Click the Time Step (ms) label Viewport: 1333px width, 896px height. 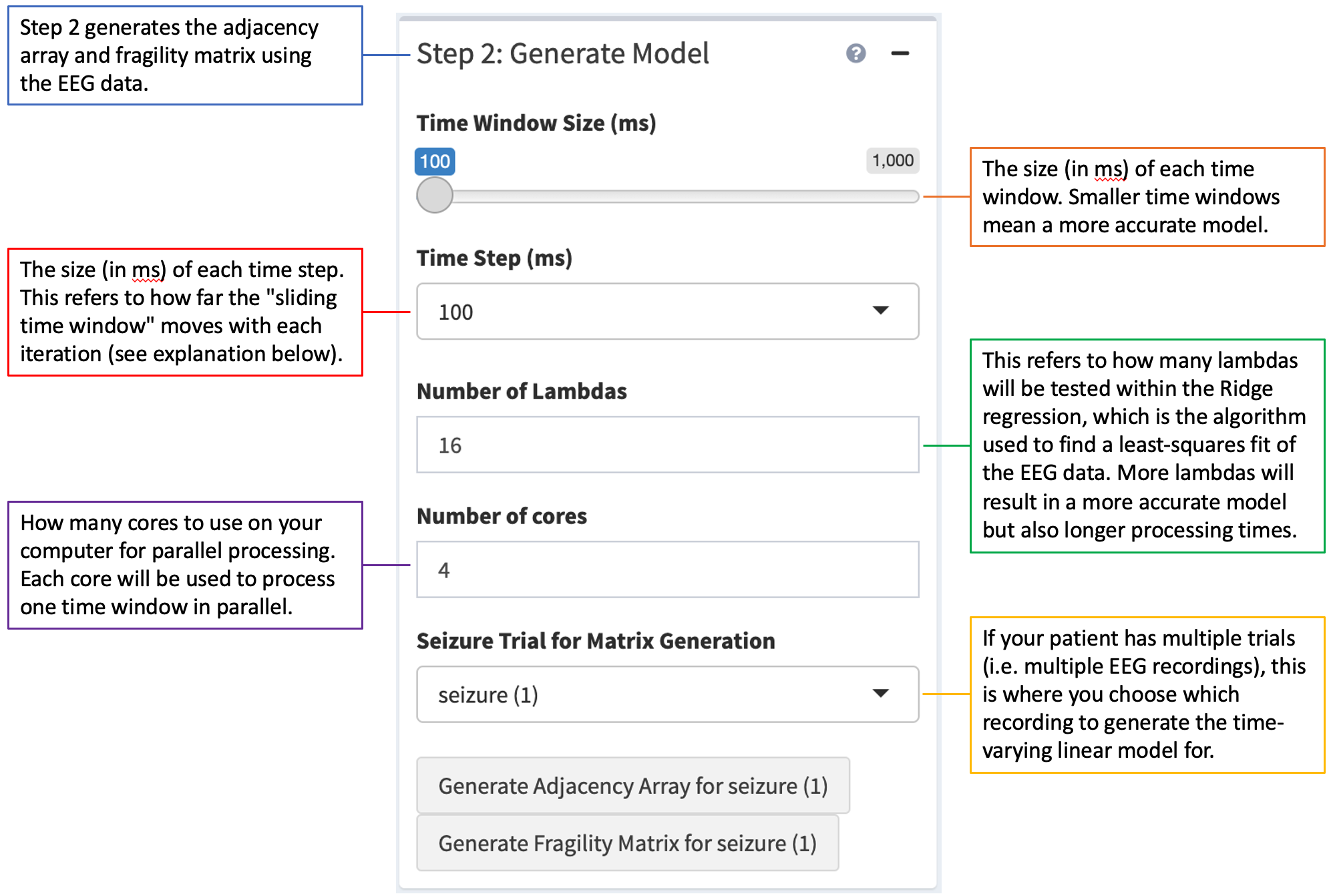tap(494, 258)
